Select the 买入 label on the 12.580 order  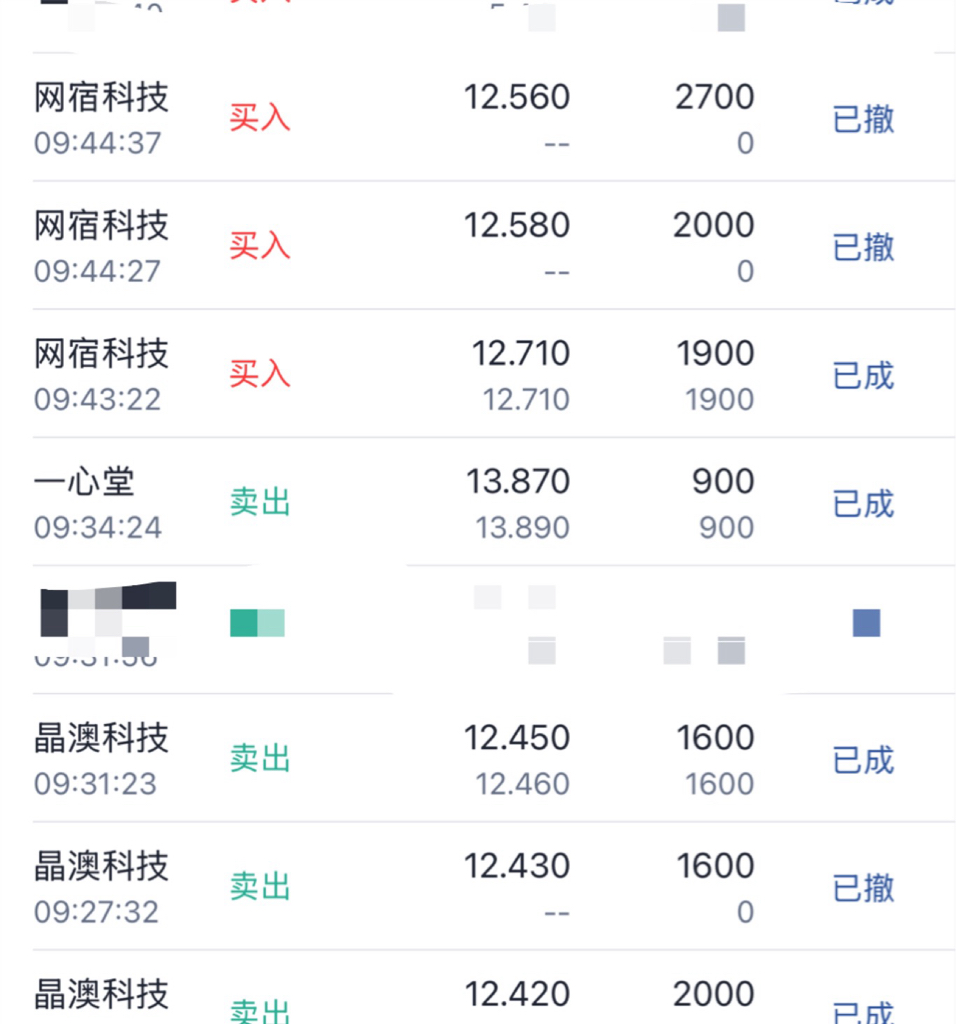click(x=259, y=246)
